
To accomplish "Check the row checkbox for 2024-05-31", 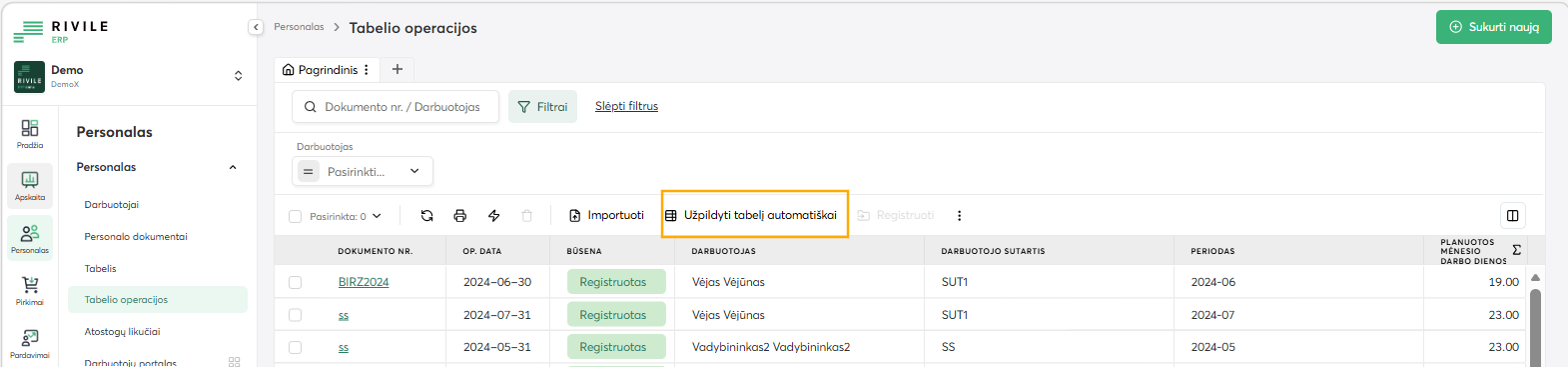I will coord(295,347).
